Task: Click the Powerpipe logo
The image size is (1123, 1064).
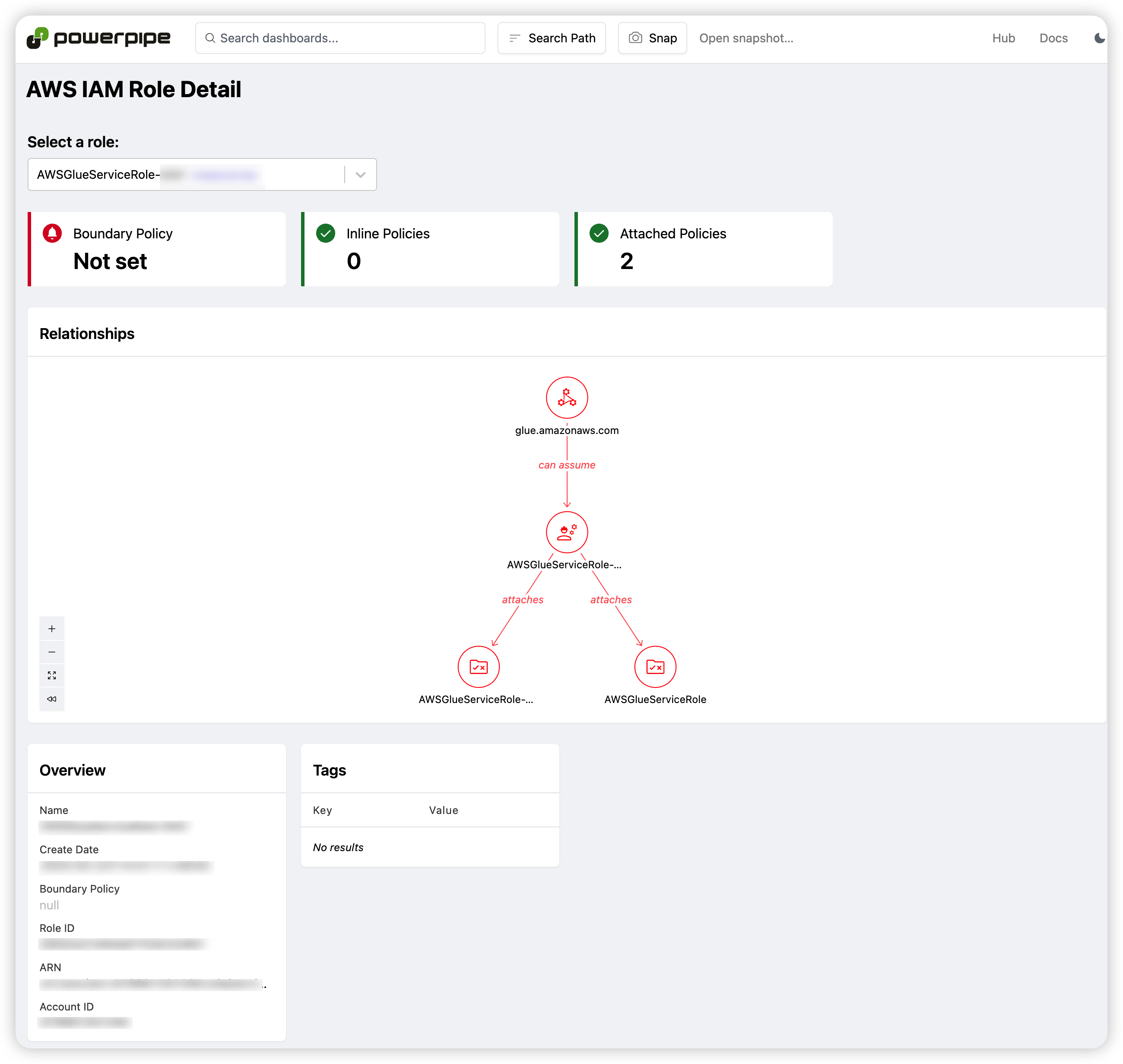Action: (x=98, y=38)
